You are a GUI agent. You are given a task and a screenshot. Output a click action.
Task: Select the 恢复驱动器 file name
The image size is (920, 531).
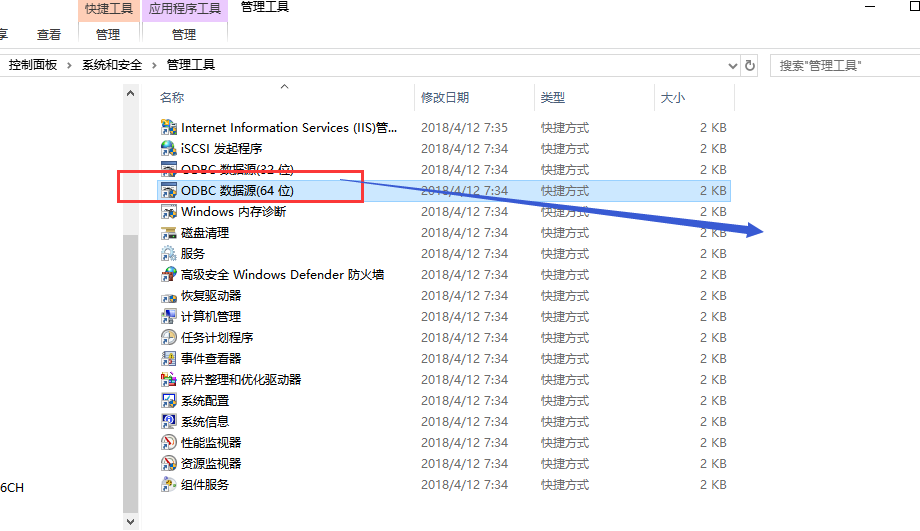pyautogui.click(x=211, y=296)
